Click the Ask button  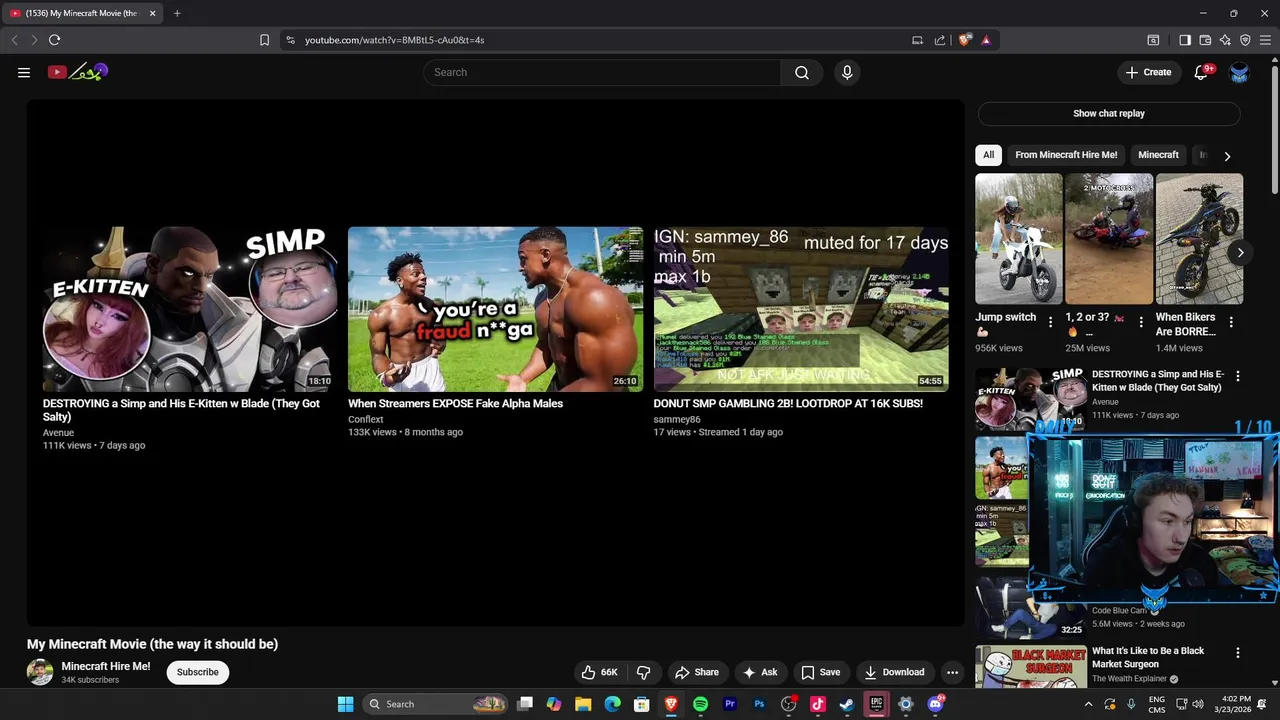(759, 672)
